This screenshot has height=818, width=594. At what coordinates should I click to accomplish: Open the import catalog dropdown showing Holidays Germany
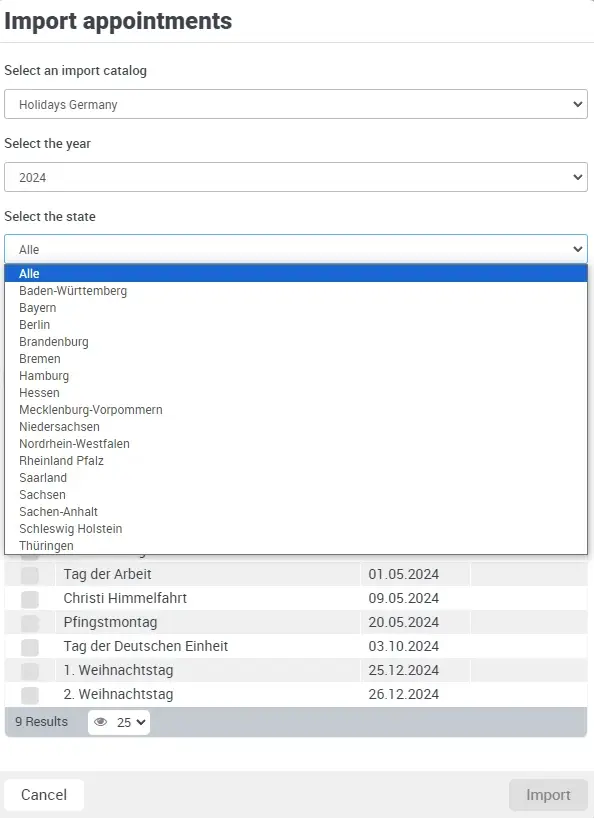296,103
